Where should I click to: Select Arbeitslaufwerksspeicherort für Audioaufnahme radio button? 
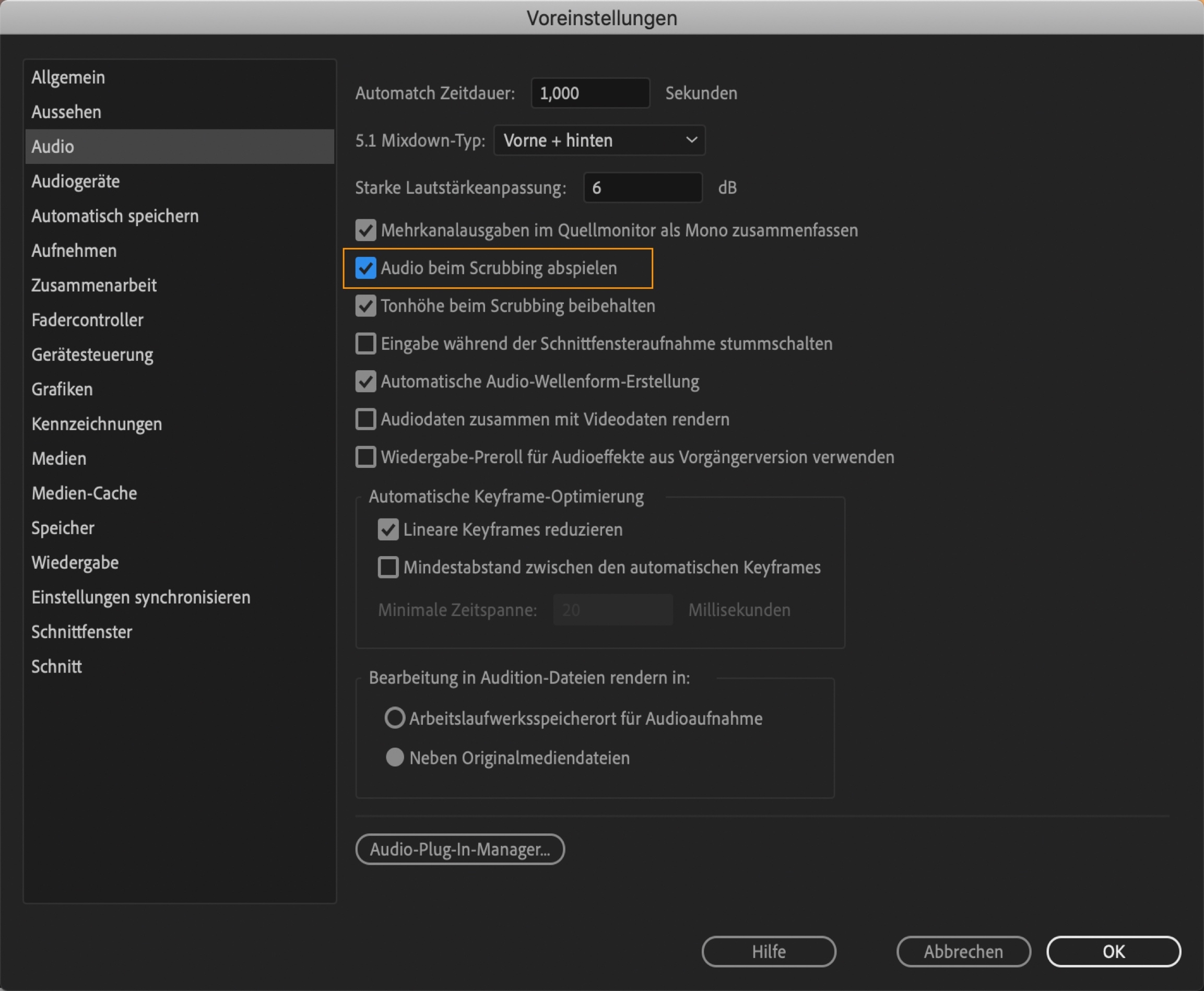click(395, 718)
